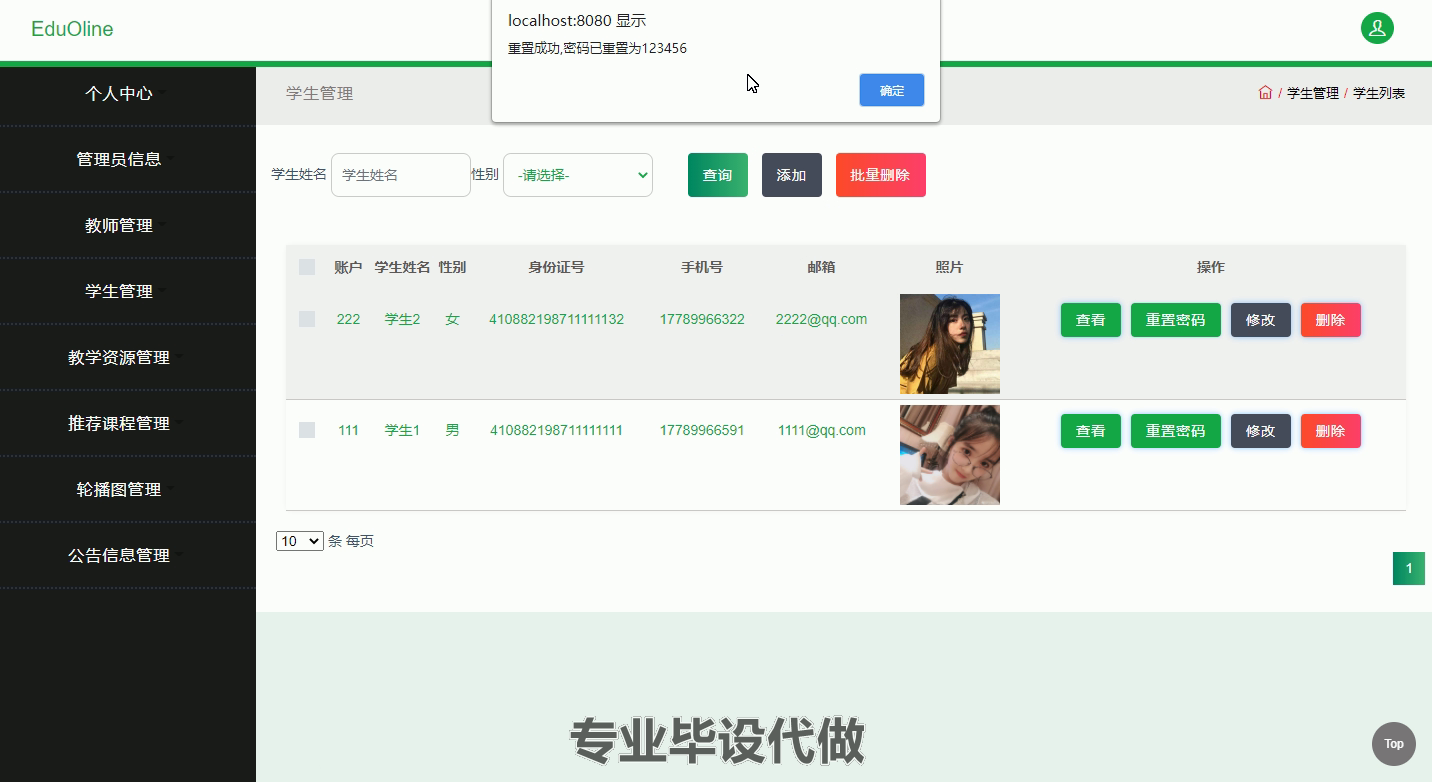Click the EduOline logo text
The height and width of the screenshot is (782, 1432).
pyautogui.click(x=72, y=29)
